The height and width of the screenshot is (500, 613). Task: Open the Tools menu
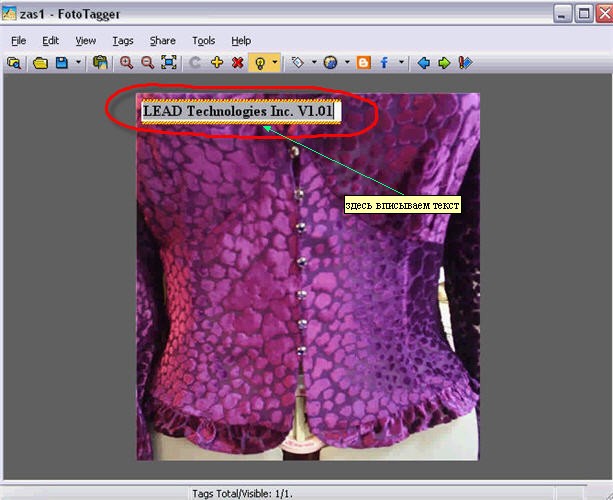(203, 41)
